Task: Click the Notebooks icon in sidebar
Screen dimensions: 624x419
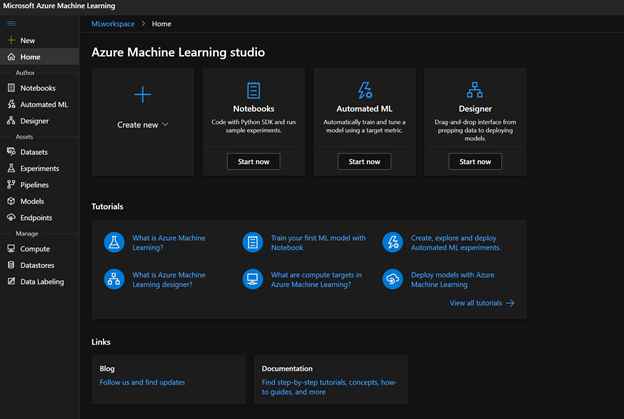Action: coord(11,88)
